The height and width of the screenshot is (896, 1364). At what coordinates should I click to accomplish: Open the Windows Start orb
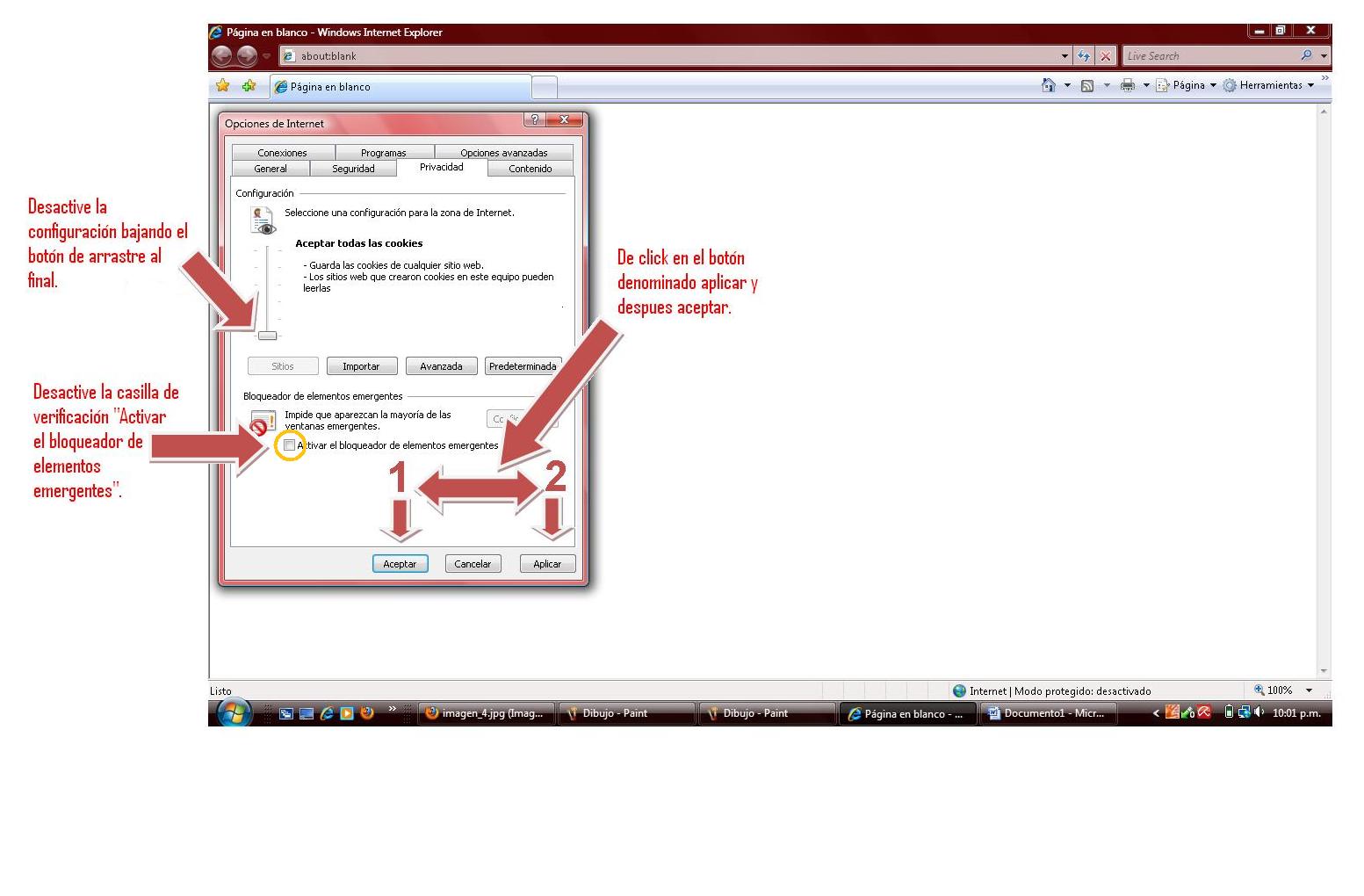(234, 712)
